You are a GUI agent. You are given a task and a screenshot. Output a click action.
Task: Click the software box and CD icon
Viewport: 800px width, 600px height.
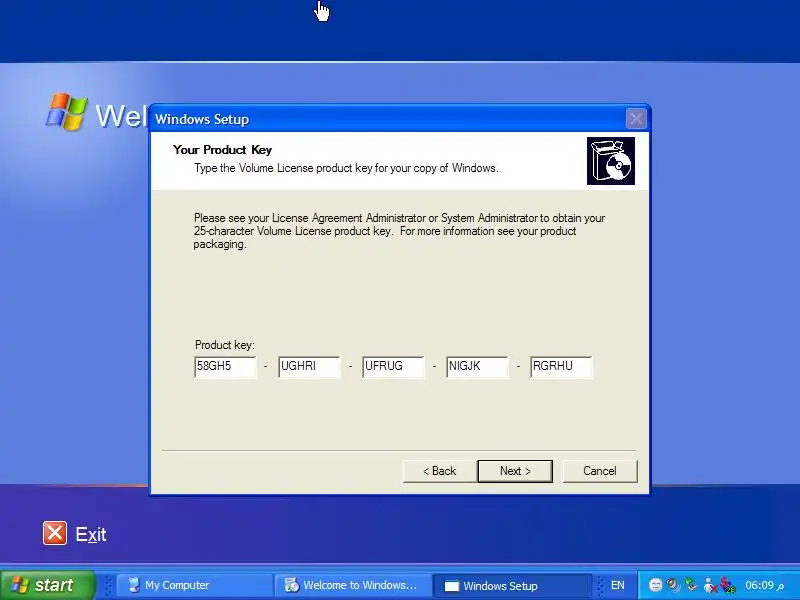pyautogui.click(x=611, y=161)
